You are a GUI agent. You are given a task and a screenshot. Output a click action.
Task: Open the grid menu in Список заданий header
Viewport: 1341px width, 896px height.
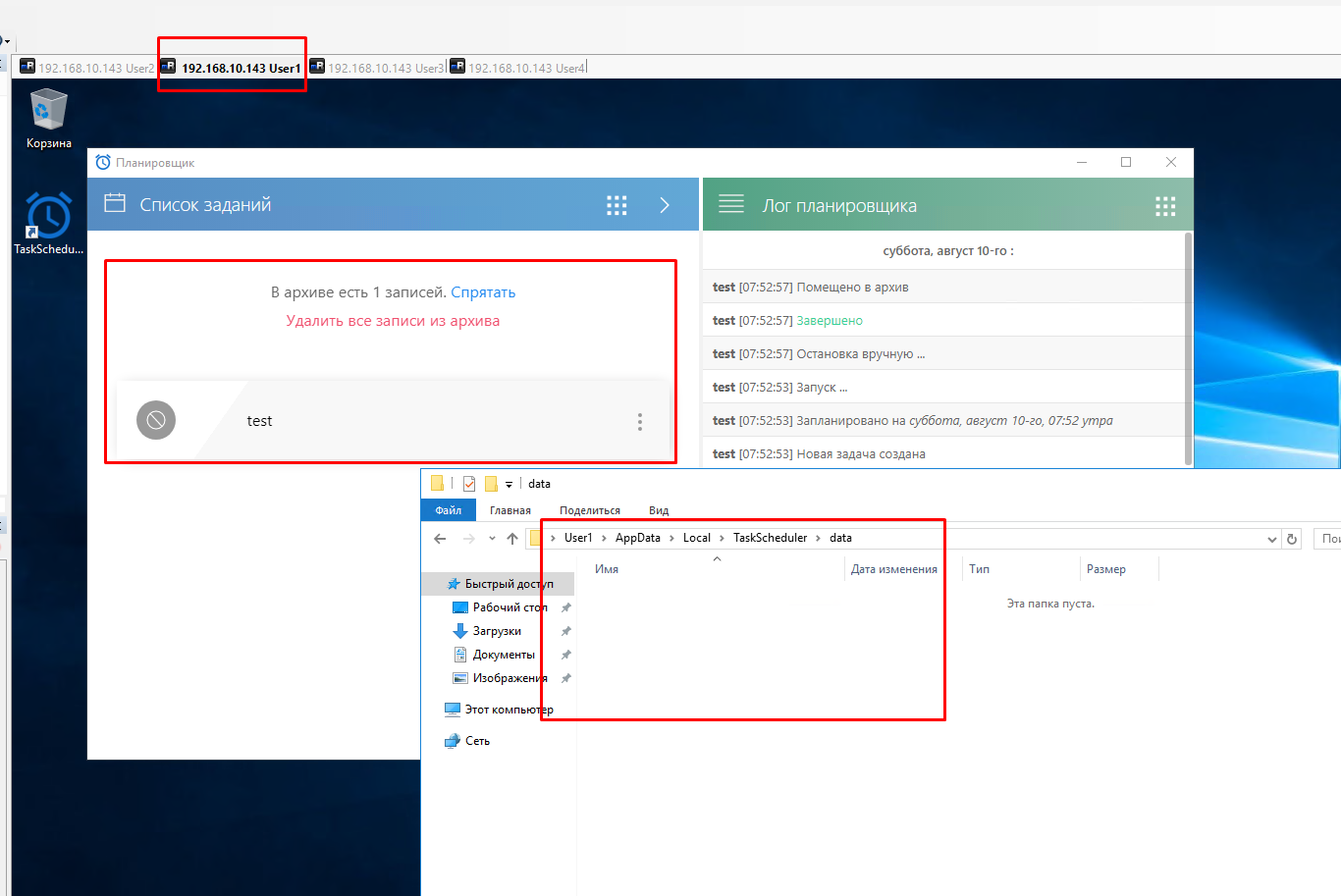617,205
